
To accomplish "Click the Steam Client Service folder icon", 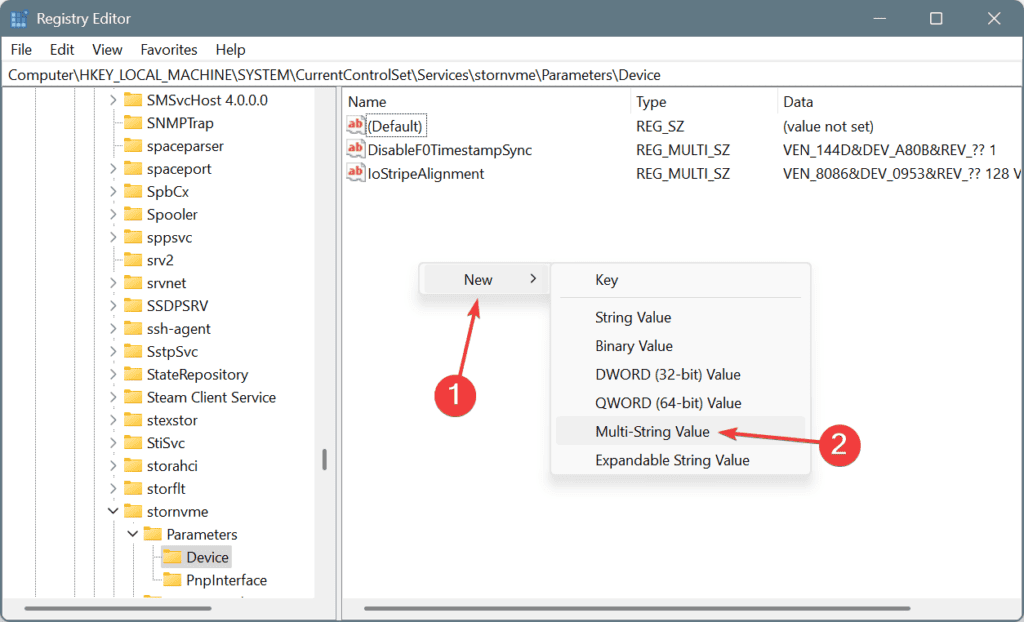I will (133, 397).
